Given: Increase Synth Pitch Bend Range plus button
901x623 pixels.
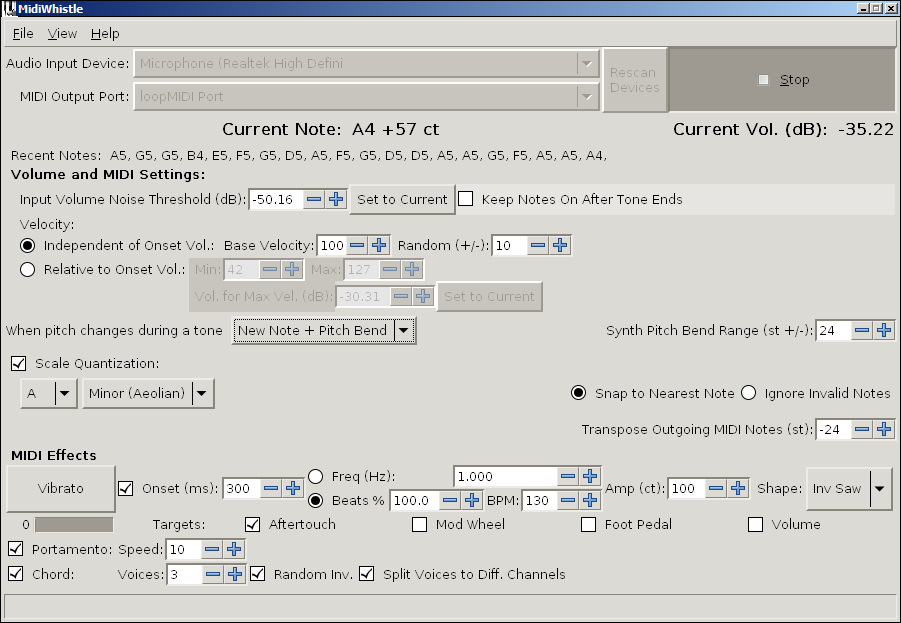Looking at the screenshot, I should (884, 331).
